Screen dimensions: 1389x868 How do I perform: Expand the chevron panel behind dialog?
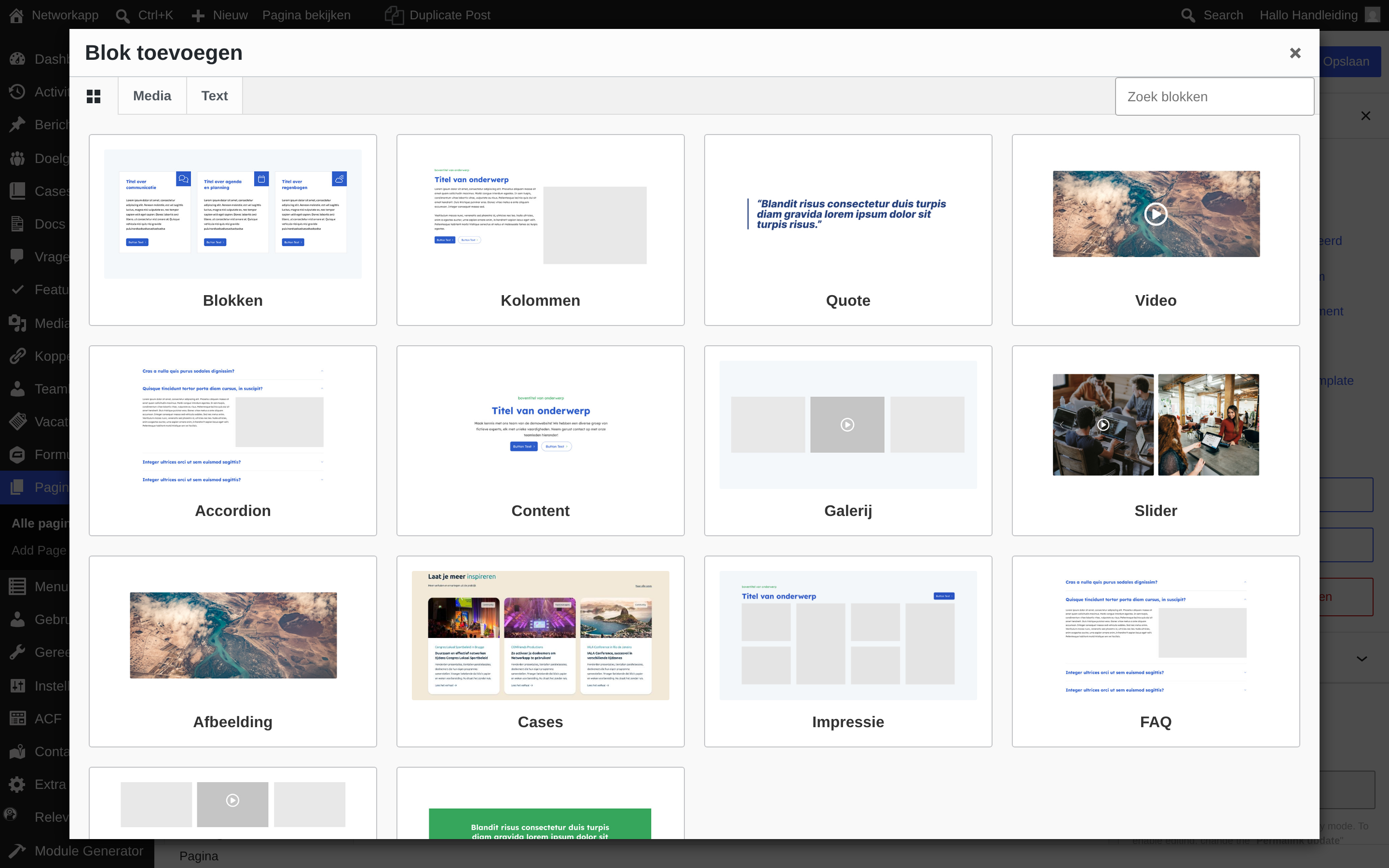pyautogui.click(x=1362, y=658)
